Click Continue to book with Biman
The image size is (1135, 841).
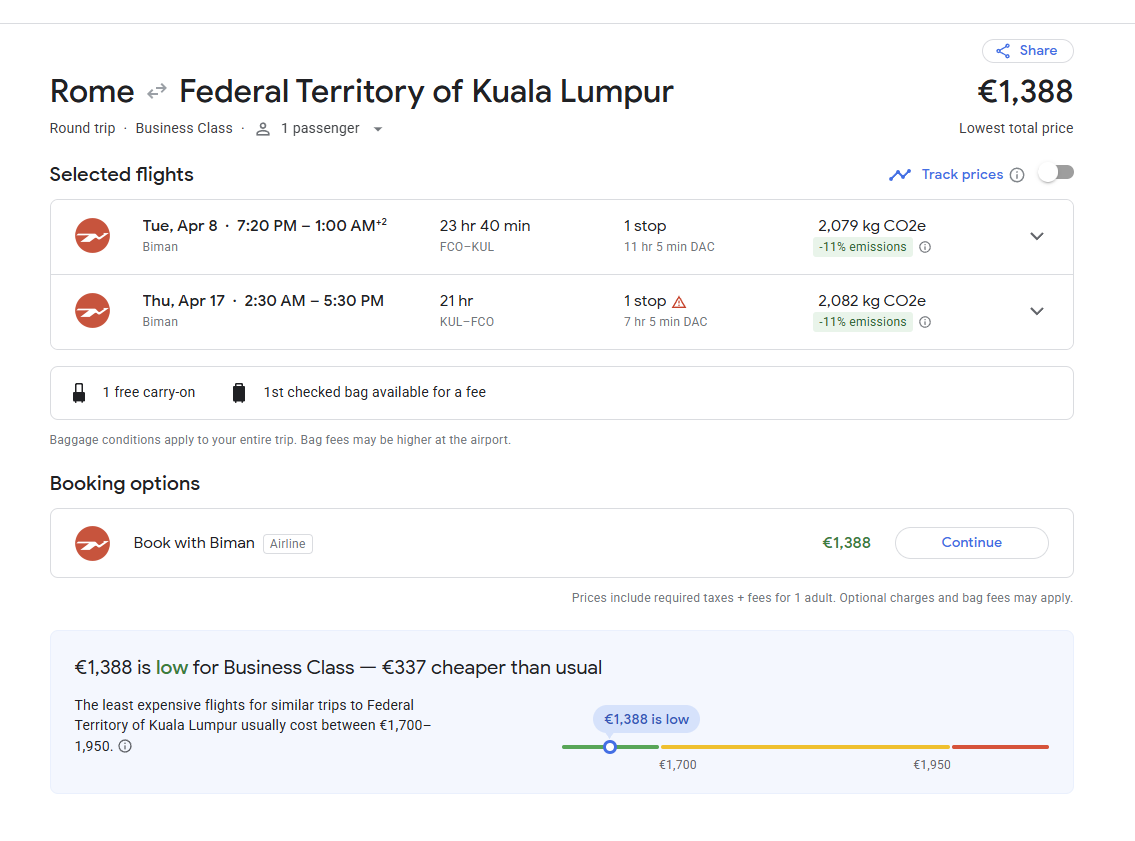pyautogui.click(x=971, y=543)
